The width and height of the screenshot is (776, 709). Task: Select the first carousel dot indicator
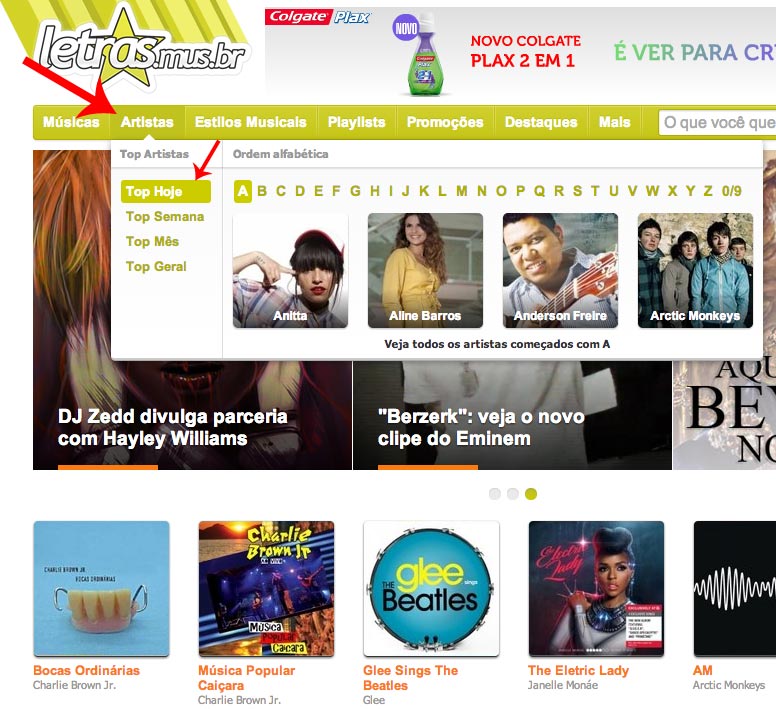tap(494, 494)
